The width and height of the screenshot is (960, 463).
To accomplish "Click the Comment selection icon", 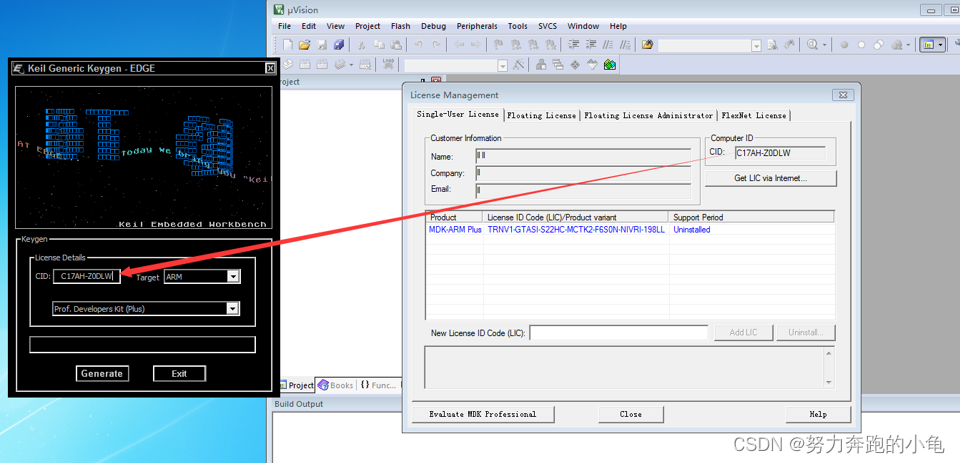I will tap(608, 45).
